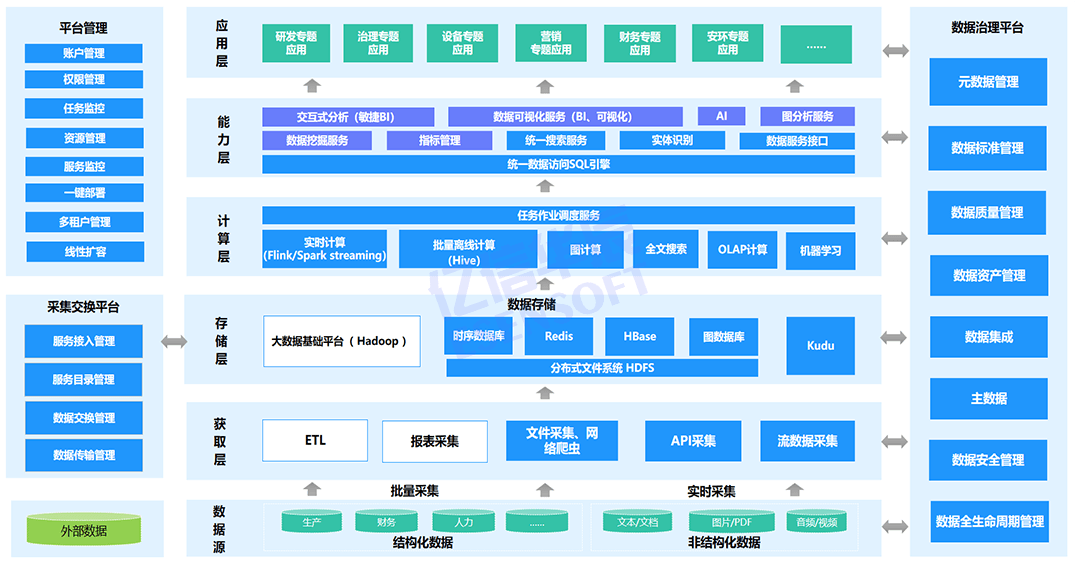Click the 外部数据 green cylinder
The image size is (1075, 564).
click(x=83, y=530)
